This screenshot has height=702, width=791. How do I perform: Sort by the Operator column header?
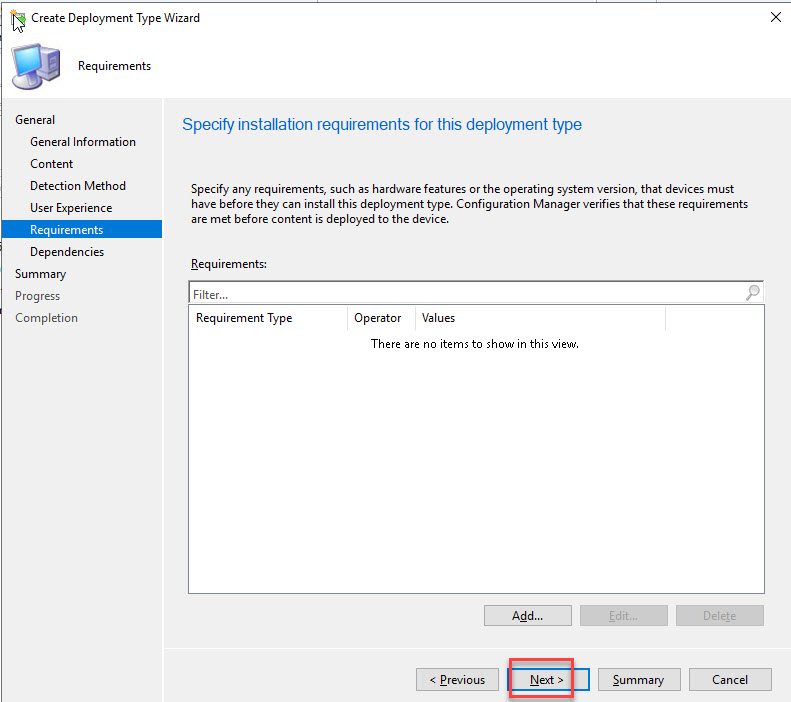378,318
